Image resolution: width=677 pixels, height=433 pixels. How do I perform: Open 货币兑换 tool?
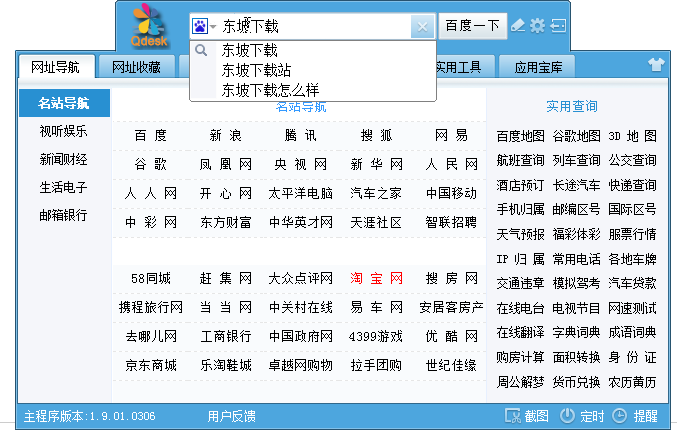[x=576, y=382]
